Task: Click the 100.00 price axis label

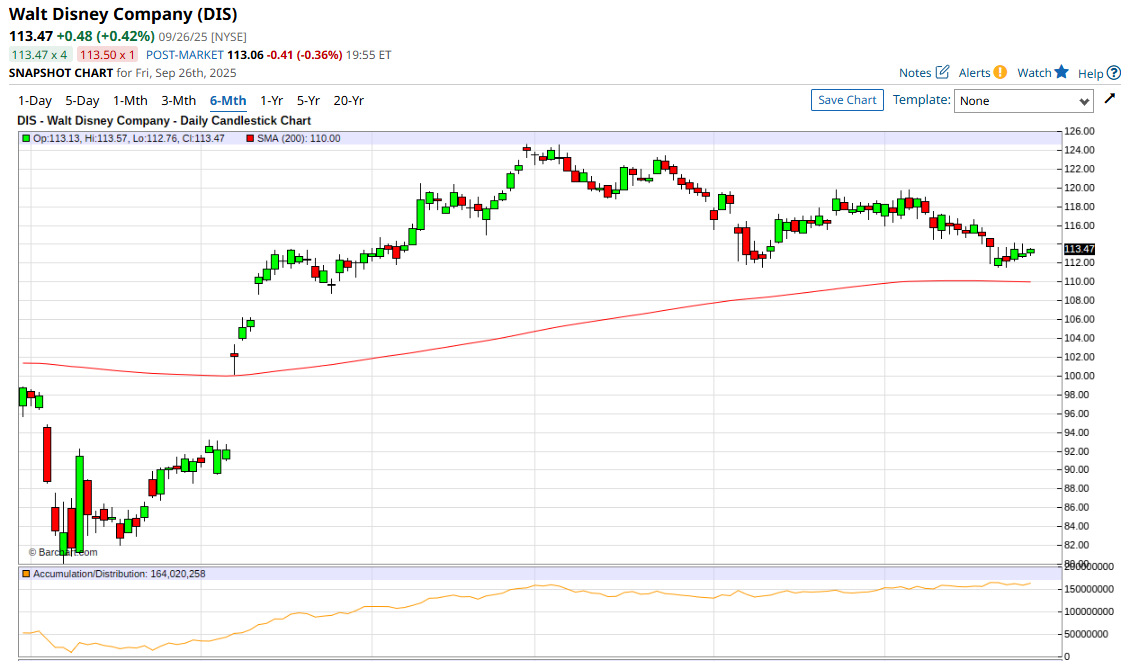Action: click(1079, 376)
